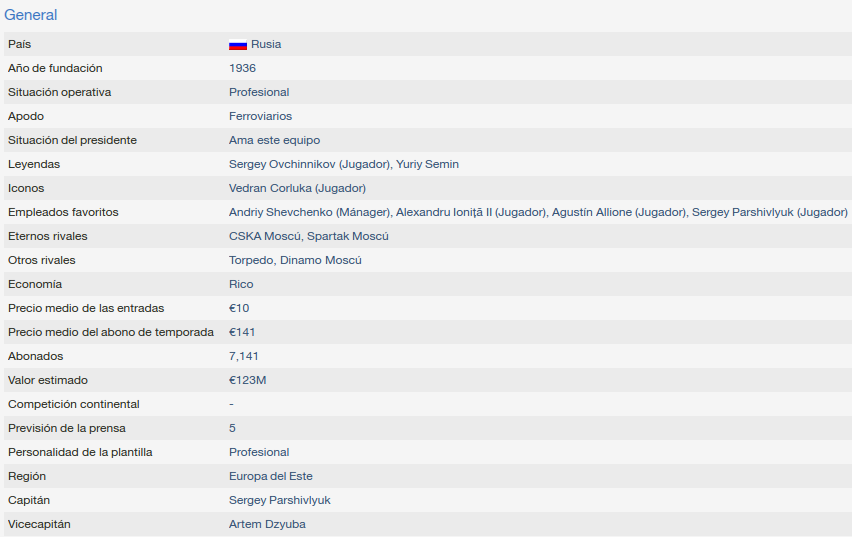The height and width of the screenshot is (537, 852).
Task: Click the Leyendas label
Action: pos(34,164)
